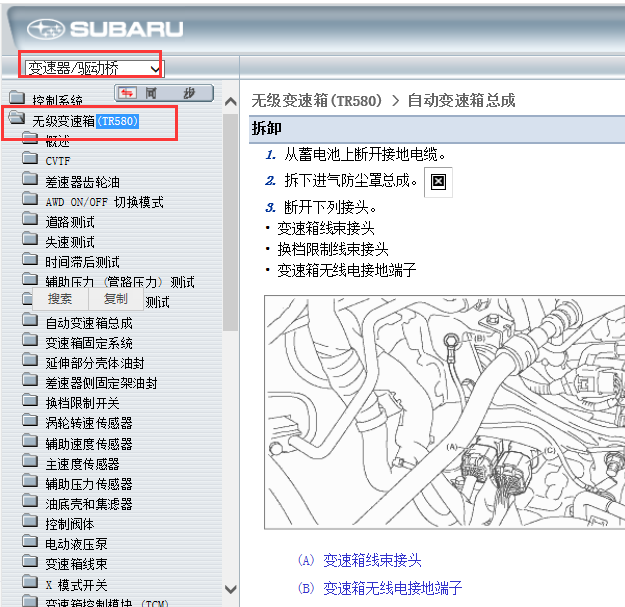Open 电动液压泵 entry
The image size is (625, 607).
pyautogui.click(x=76, y=544)
